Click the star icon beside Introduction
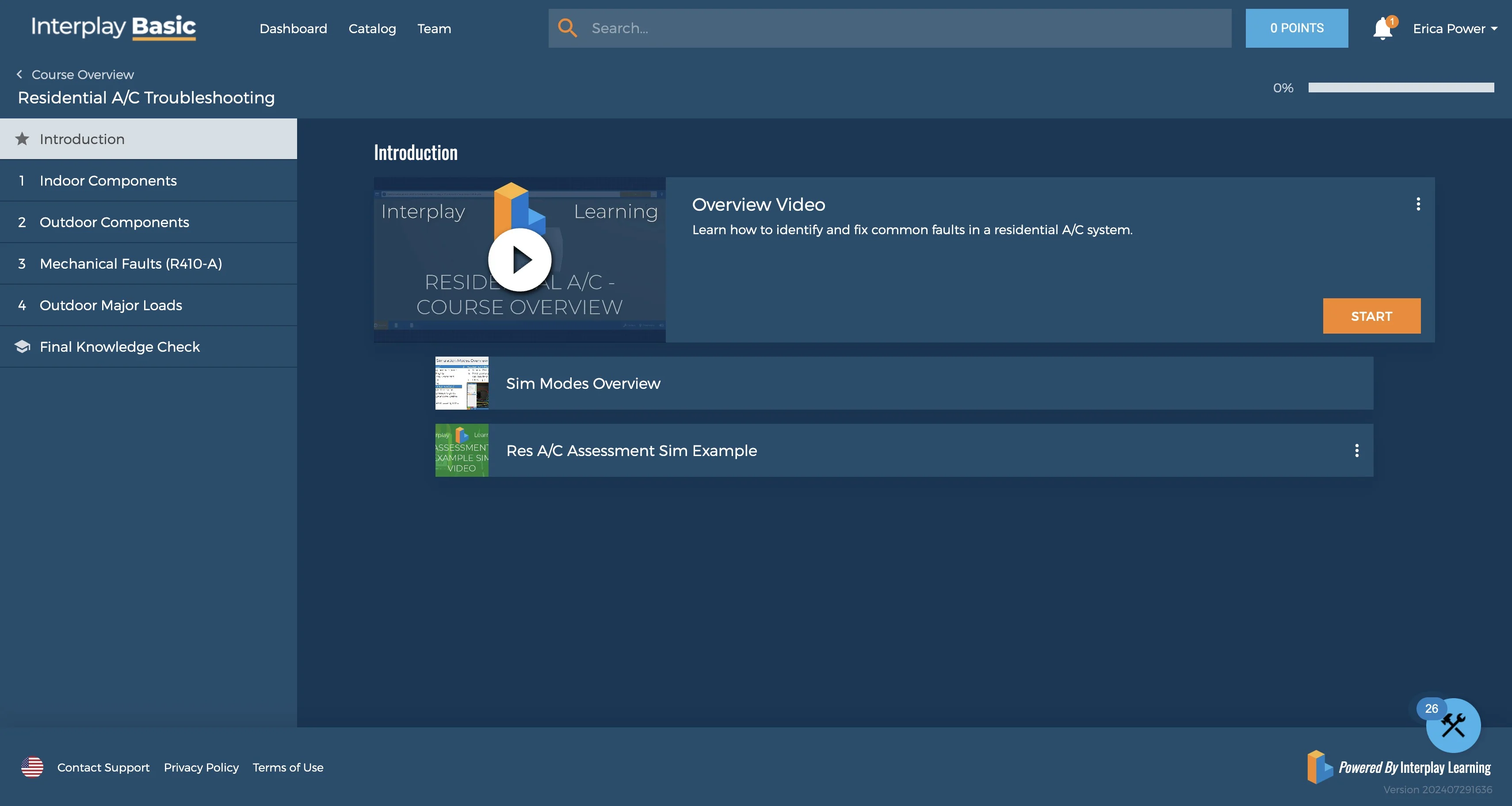The image size is (1512, 806). click(22, 139)
